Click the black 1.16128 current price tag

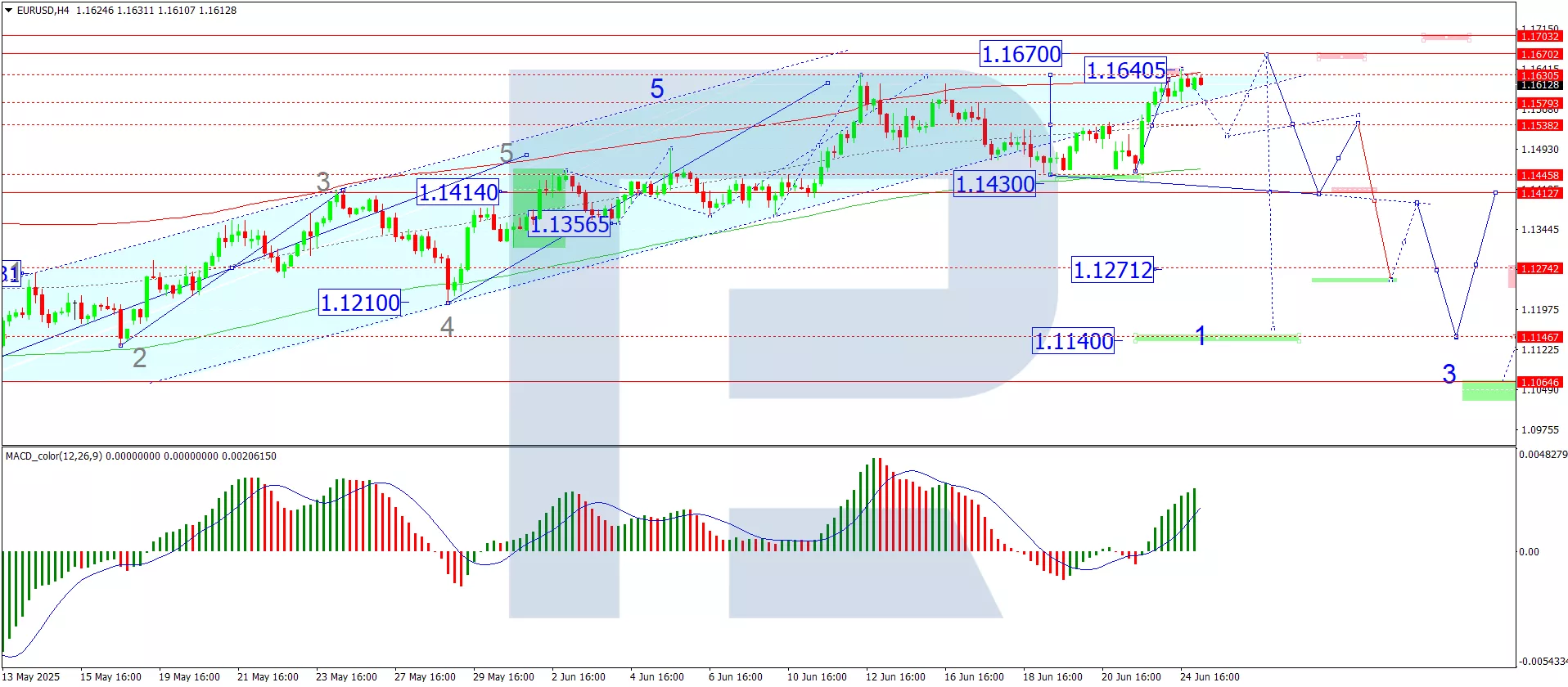tap(1539, 85)
